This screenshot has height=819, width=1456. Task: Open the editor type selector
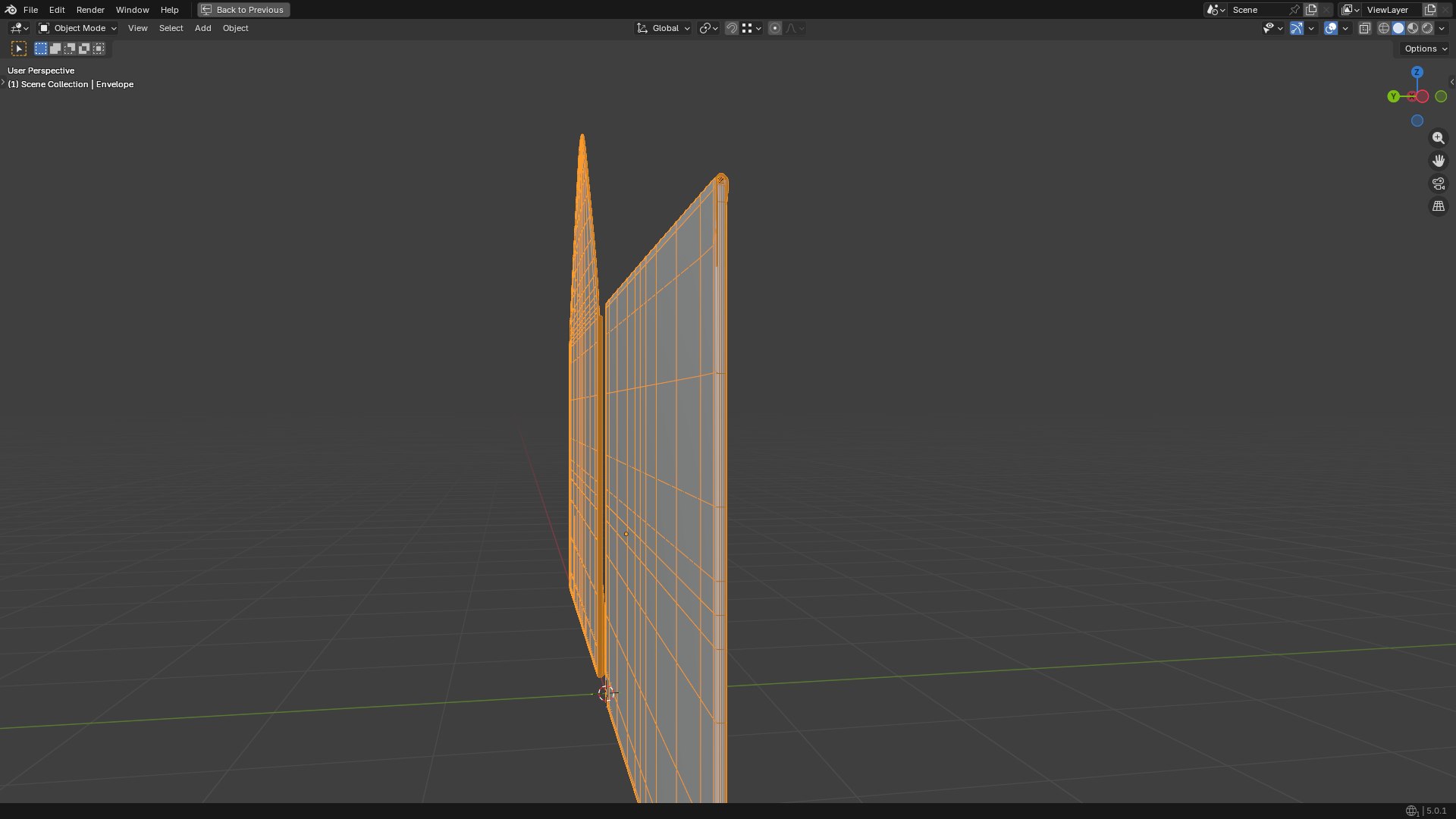point(19,28)
